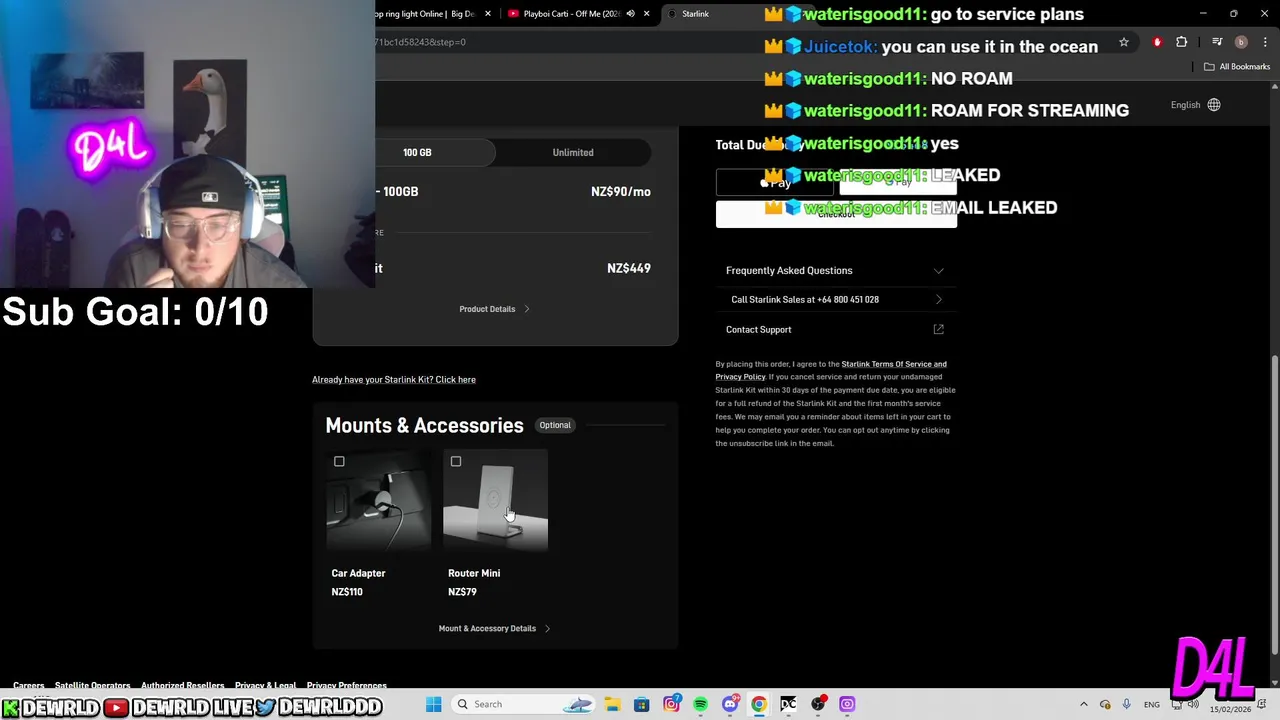Open the Chrome profile avatar
The image size is (1280, 720).
1241,42
